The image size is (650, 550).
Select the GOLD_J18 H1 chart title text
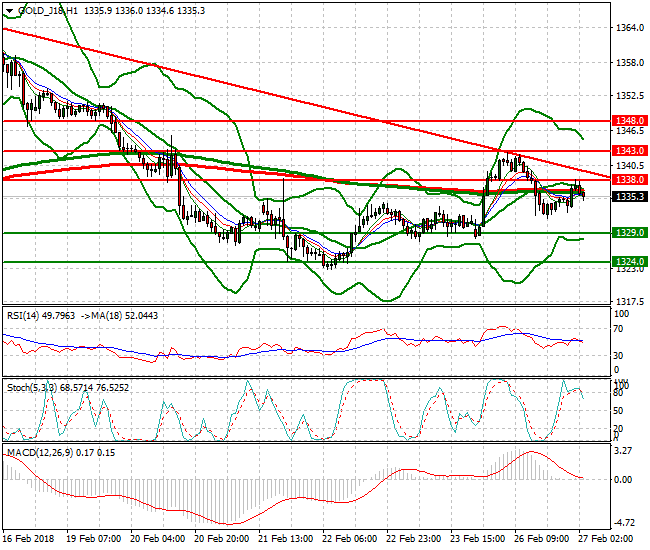[48, 11]
